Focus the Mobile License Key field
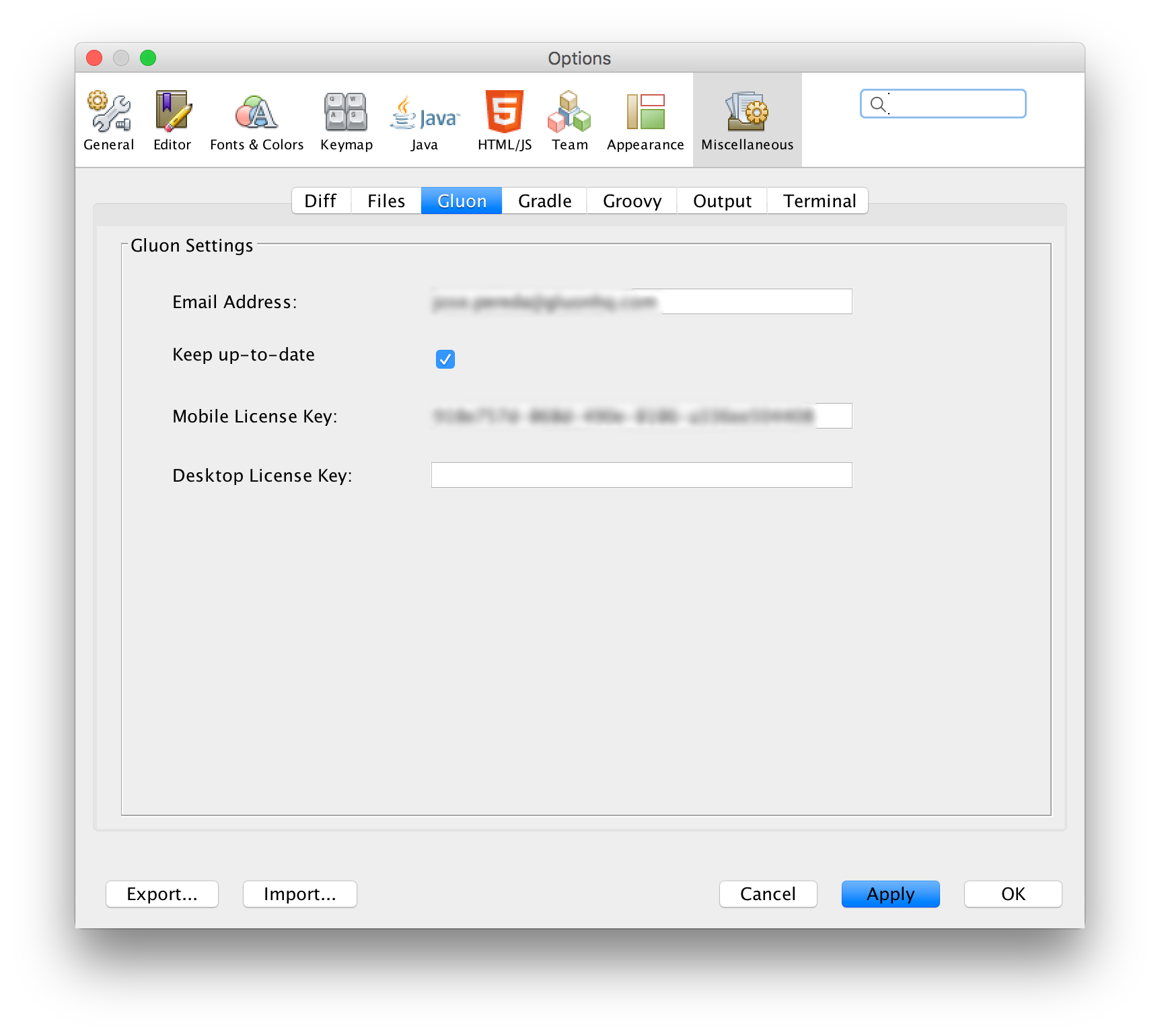1160x1036 pixels. click(x=642, y=416)
